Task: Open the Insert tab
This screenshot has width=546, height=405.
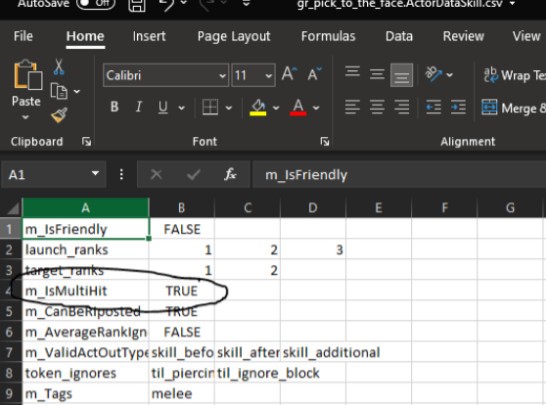Action: pos(149,36)
